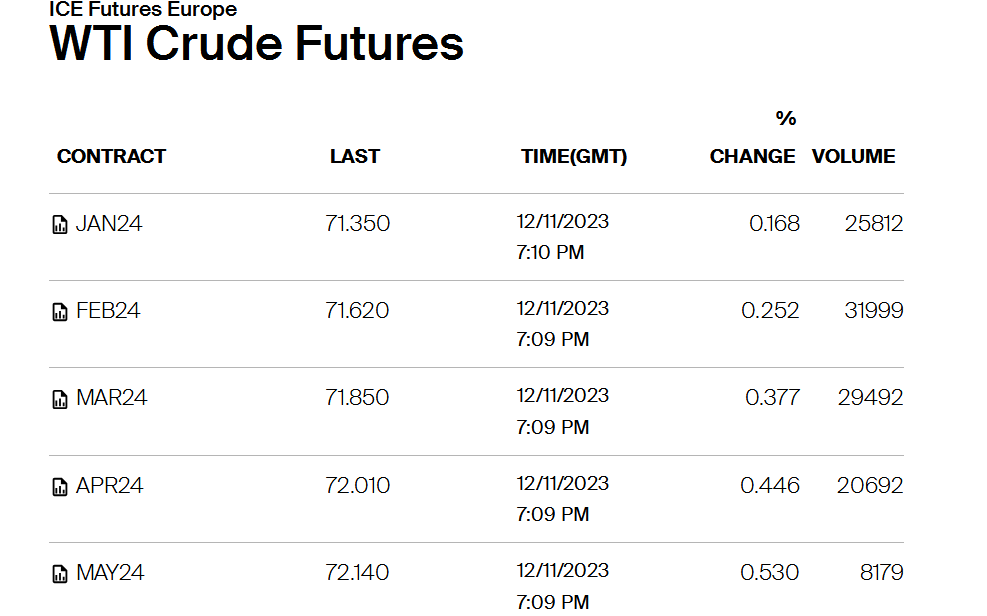Select the MAR24 contract link
Viewport: 987px width, 616px height.
pos(111,398)
